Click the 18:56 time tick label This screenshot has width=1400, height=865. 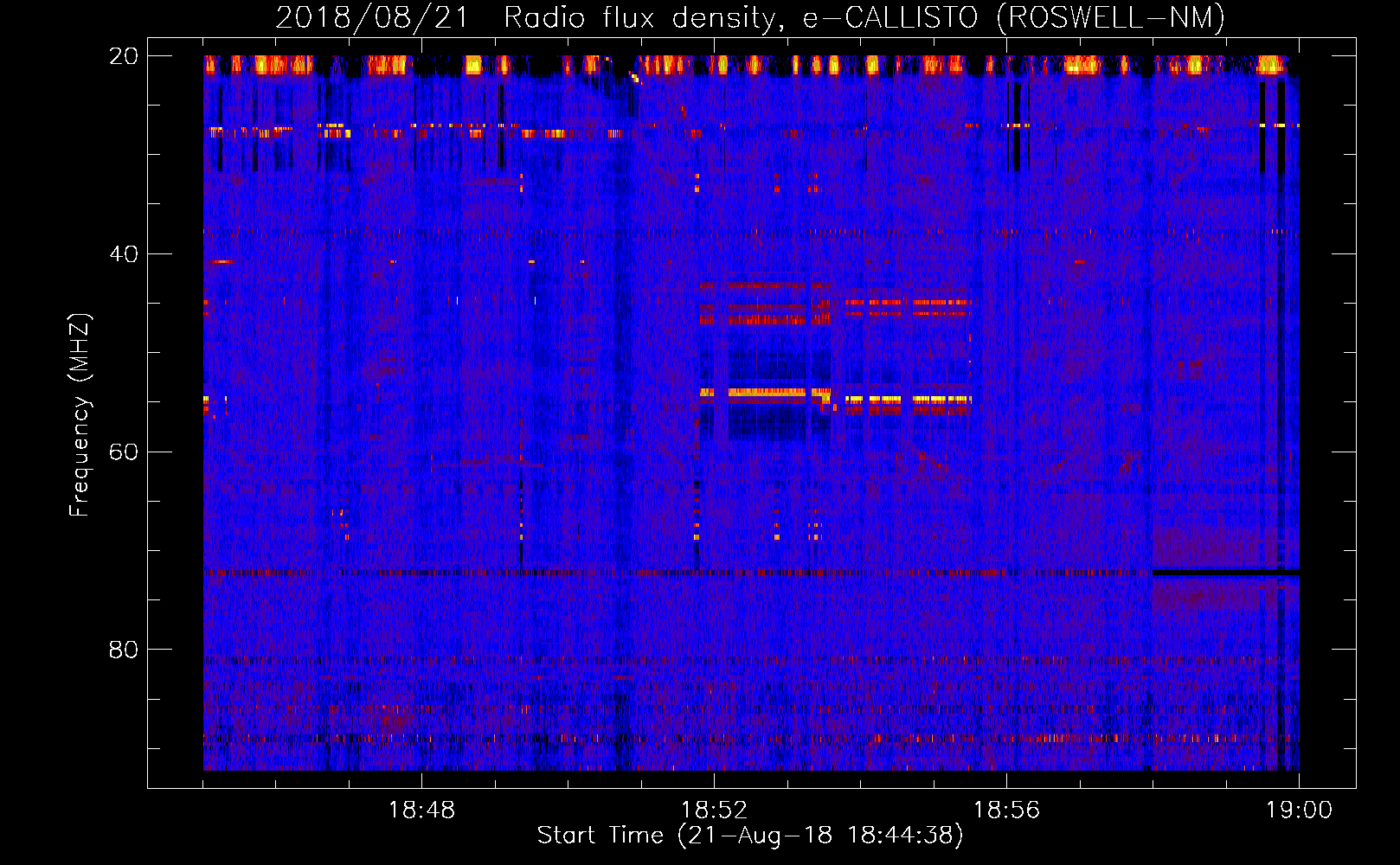1006,811
